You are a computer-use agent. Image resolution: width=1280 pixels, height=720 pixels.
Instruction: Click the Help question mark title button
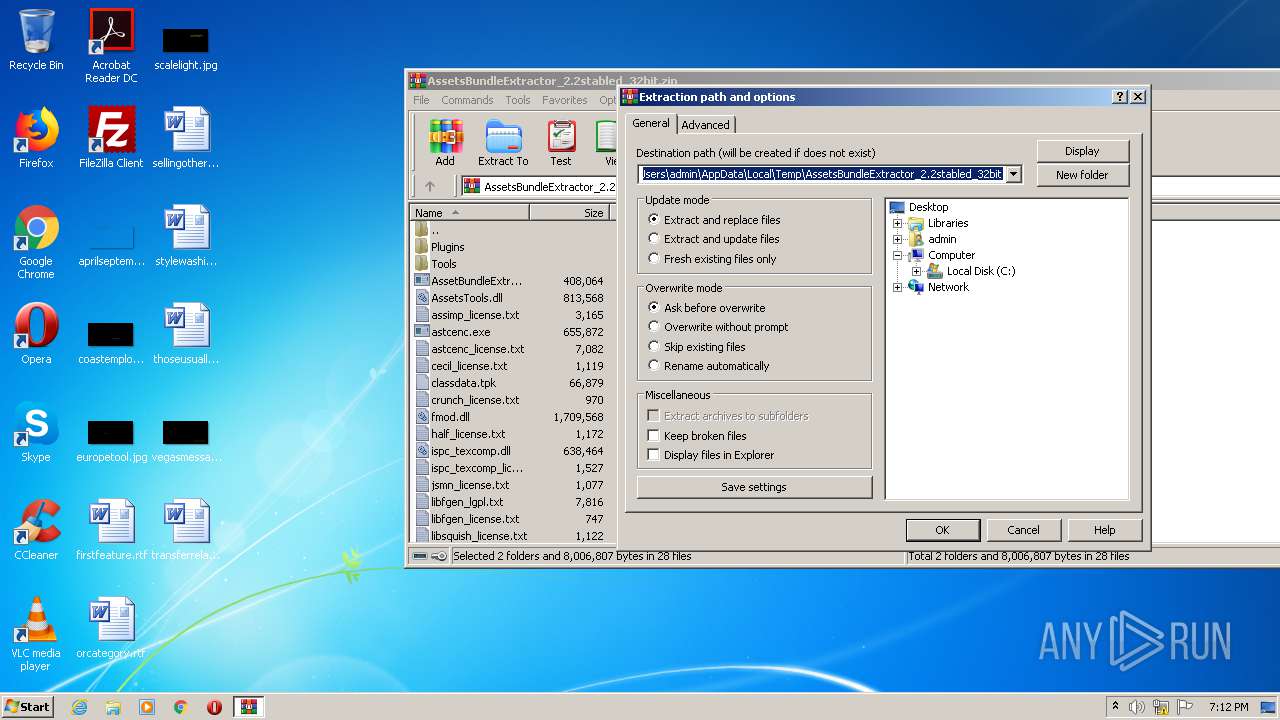[x=1120, y=97]
